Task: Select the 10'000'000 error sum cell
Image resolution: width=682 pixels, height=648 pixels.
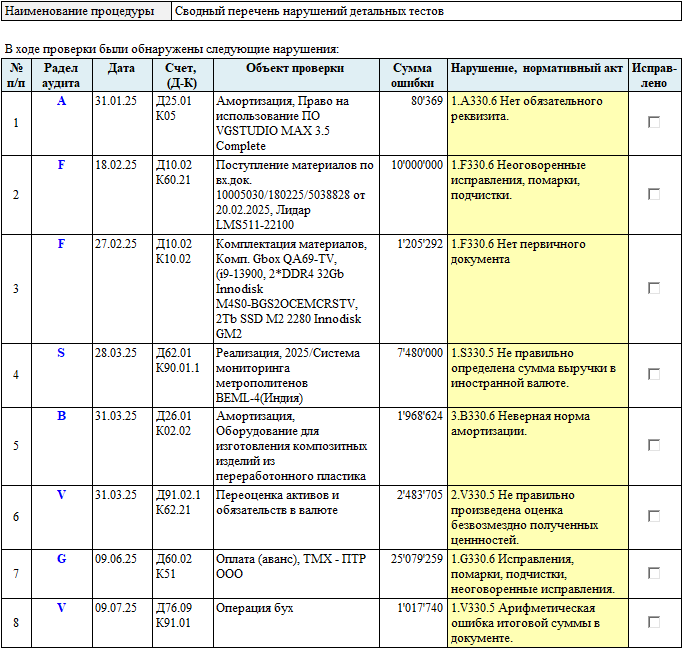Action: pos(413,195)
